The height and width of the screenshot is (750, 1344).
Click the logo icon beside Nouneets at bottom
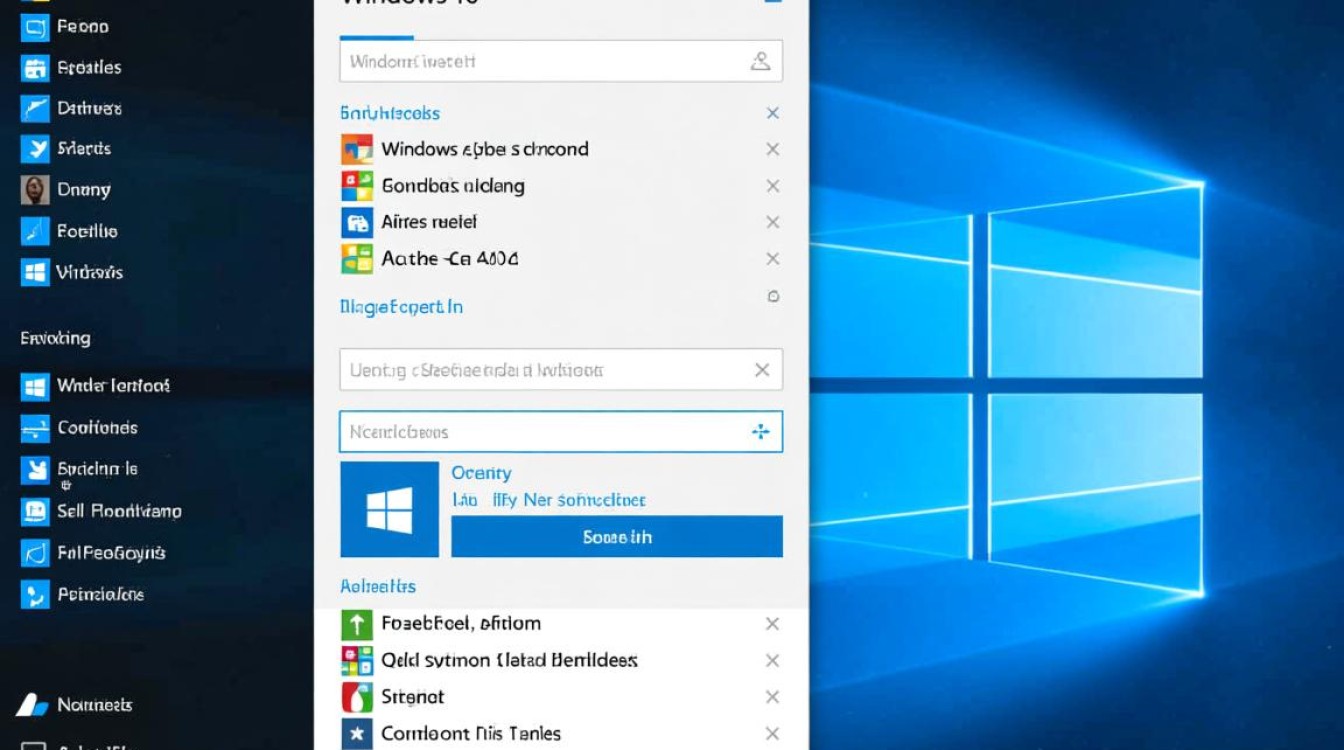[32, 705]
